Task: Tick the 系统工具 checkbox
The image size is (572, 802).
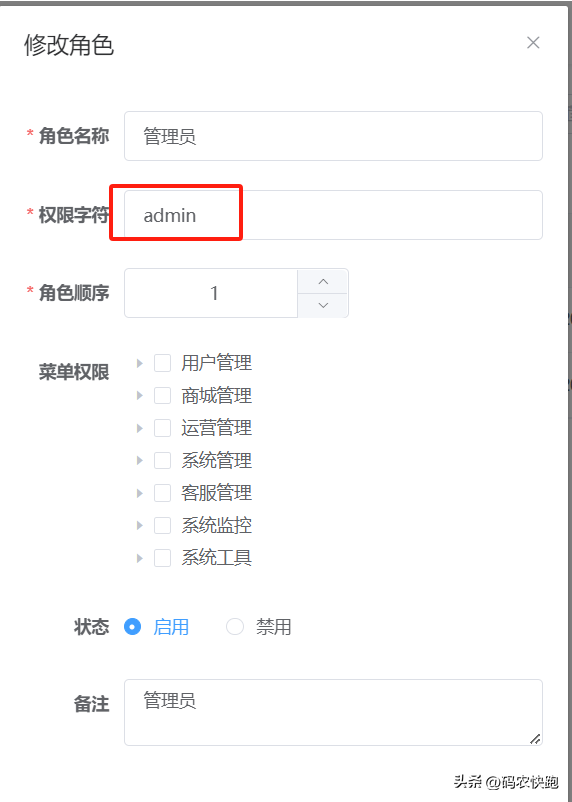Action: tap(163, 558)
